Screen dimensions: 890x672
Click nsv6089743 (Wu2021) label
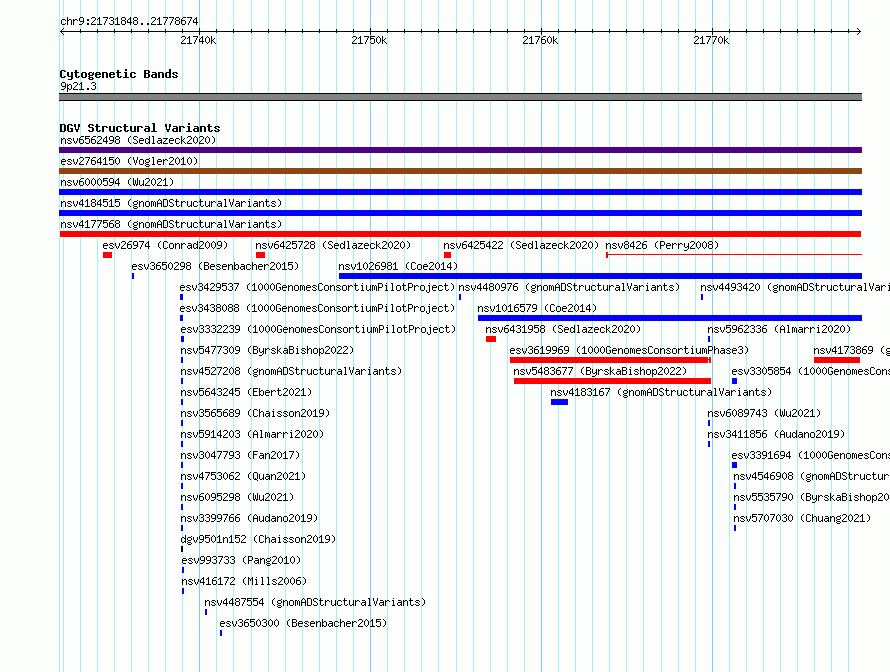click(x=764, y=413)
